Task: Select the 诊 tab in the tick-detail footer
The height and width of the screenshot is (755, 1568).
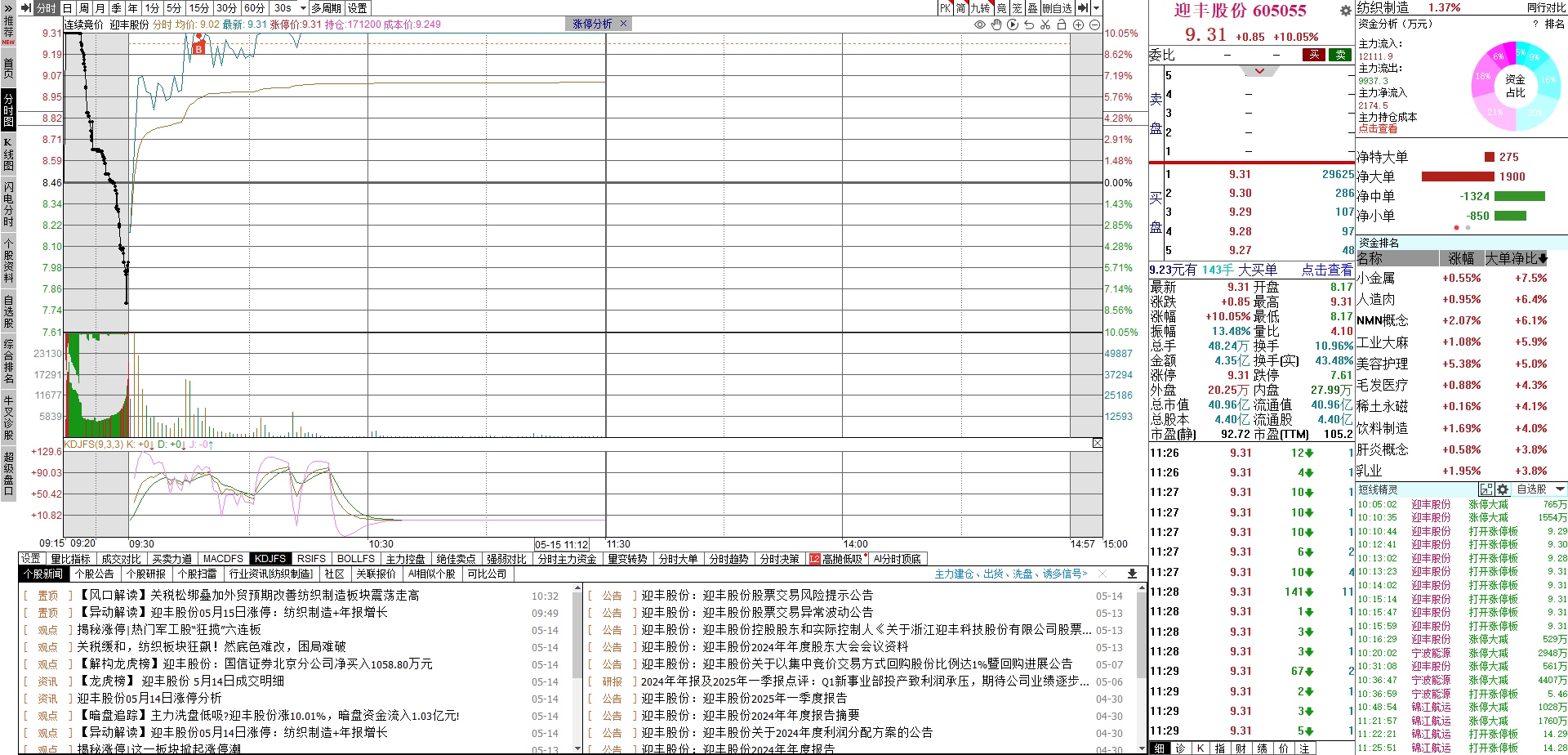Action: point(1180,748)
